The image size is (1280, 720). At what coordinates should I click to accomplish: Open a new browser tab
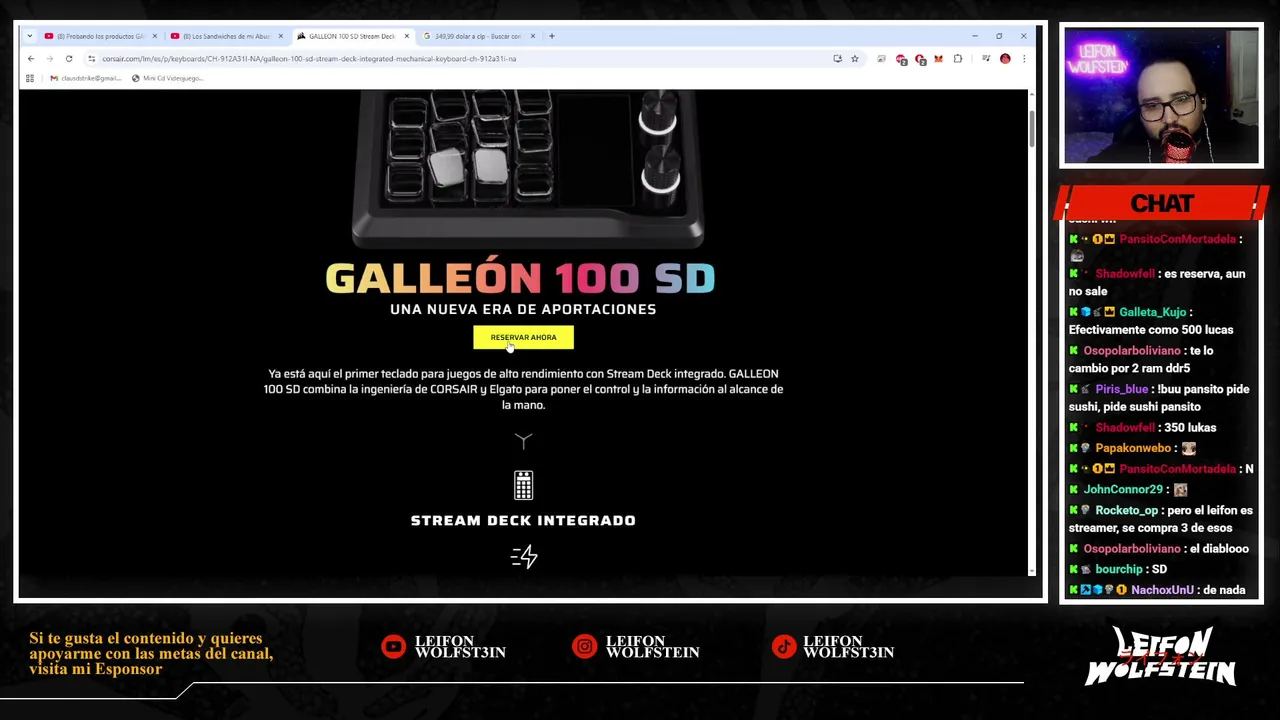pyautogui.click(x=552, y=36)
